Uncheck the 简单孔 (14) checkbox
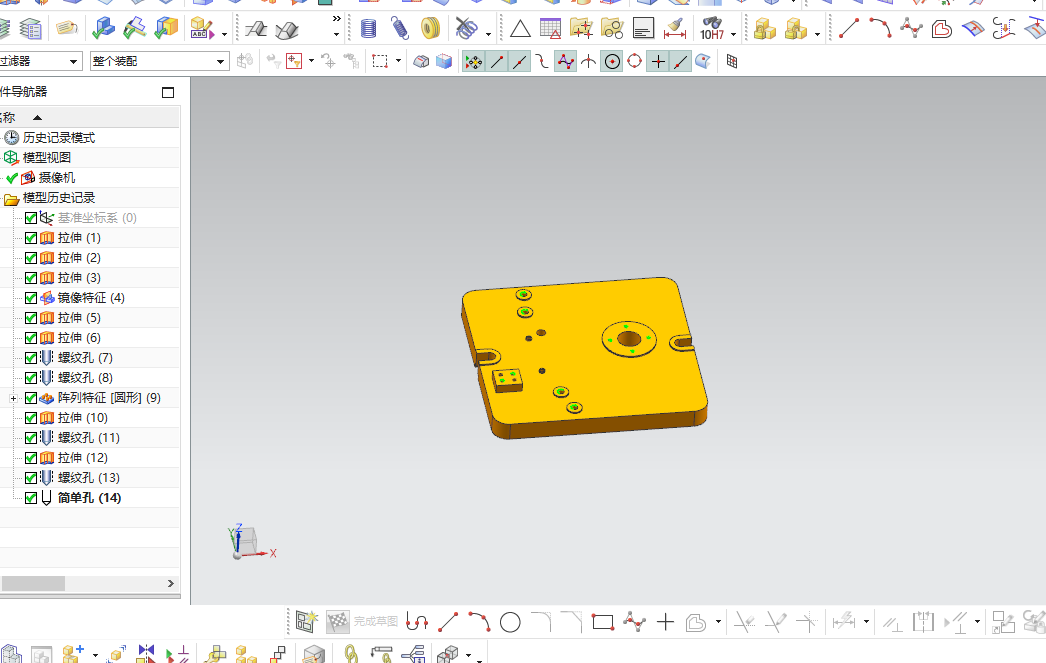This screenshot has width=1046, height=663. click(31, 498)
